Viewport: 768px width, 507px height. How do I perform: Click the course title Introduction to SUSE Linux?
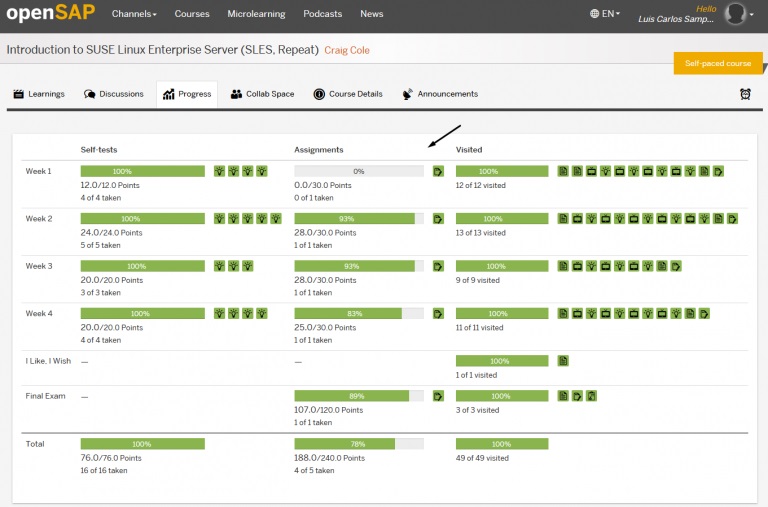162,50
